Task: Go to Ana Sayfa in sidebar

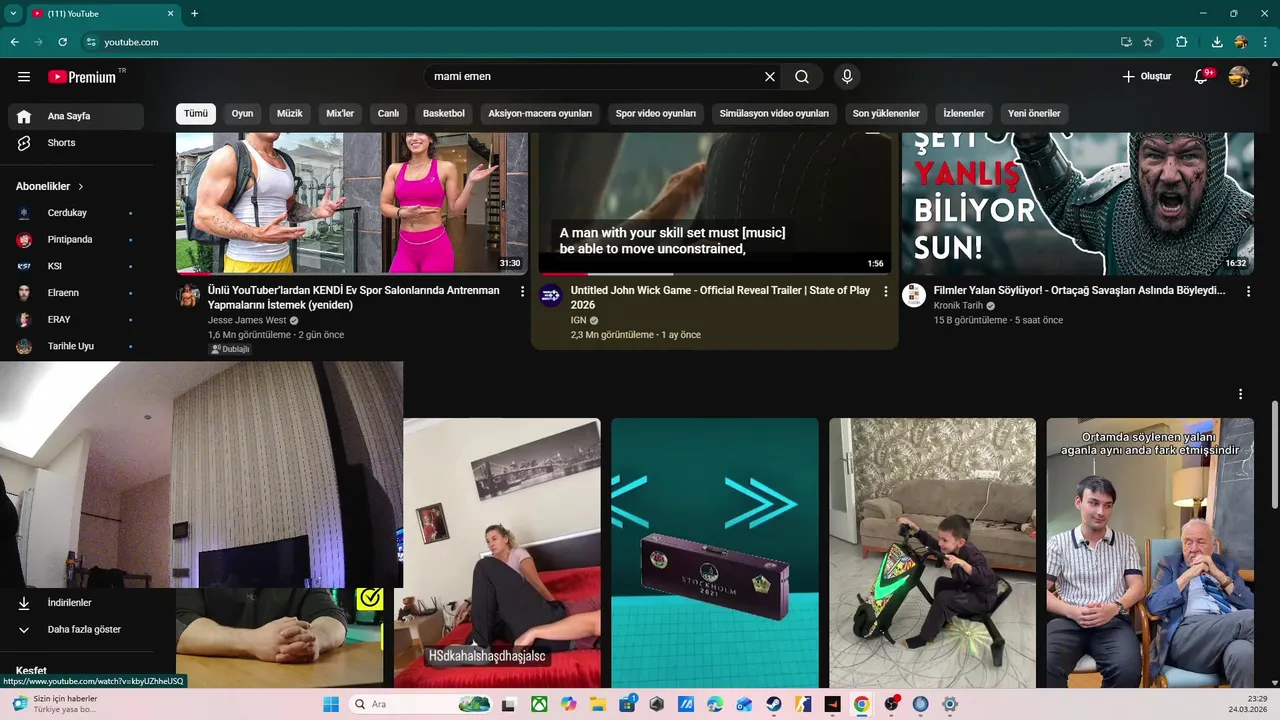Action: click(76, 116)
